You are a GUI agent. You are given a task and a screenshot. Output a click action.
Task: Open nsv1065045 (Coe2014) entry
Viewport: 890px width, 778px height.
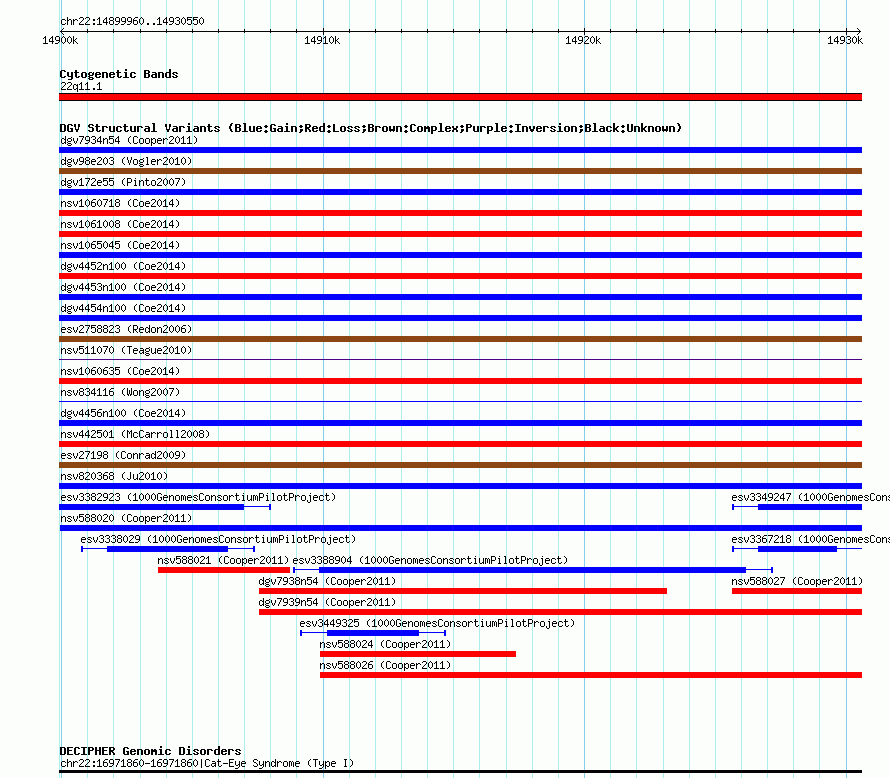tap(120, 246)
